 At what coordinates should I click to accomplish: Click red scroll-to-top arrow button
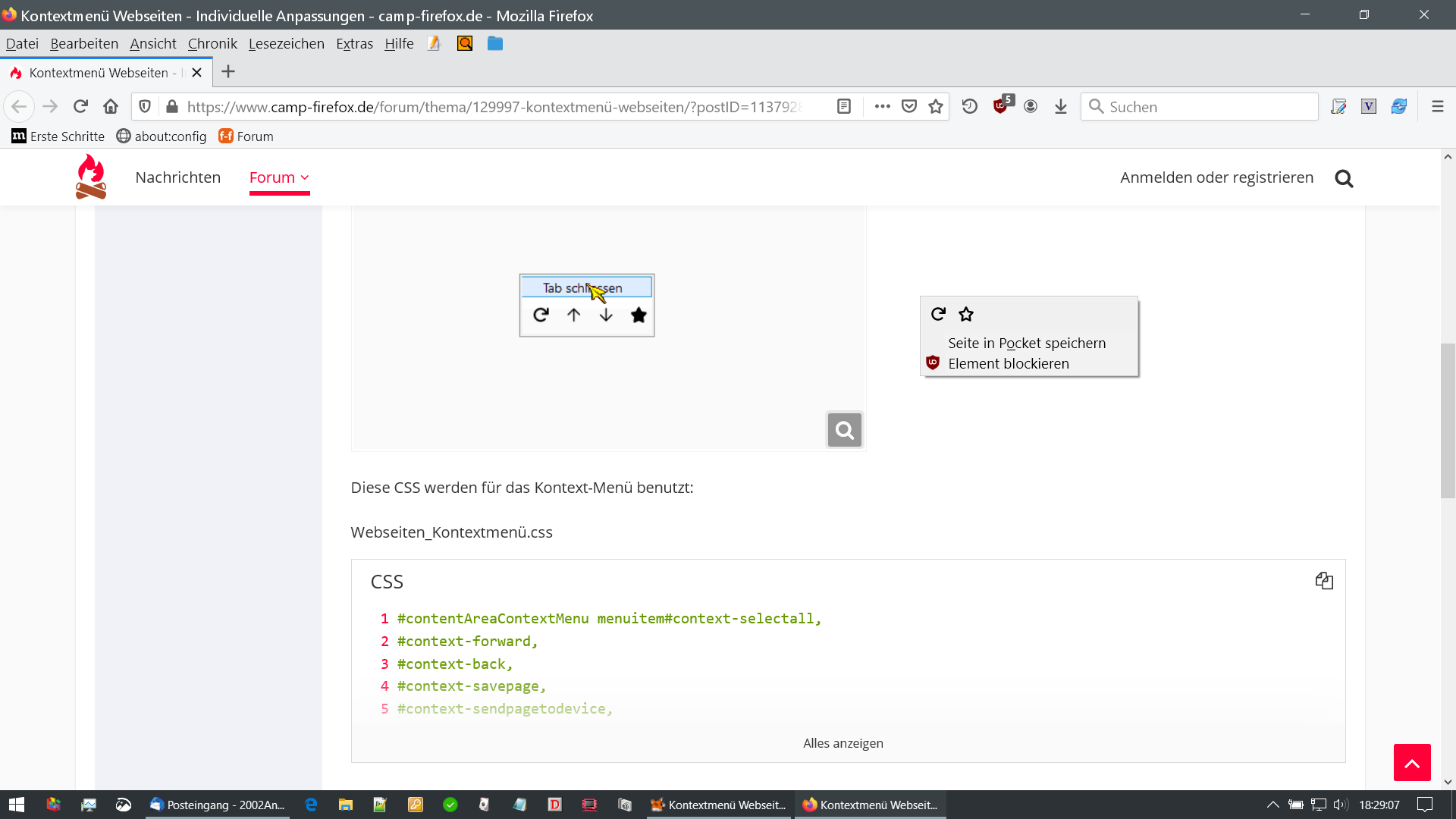coord(1411,762)
